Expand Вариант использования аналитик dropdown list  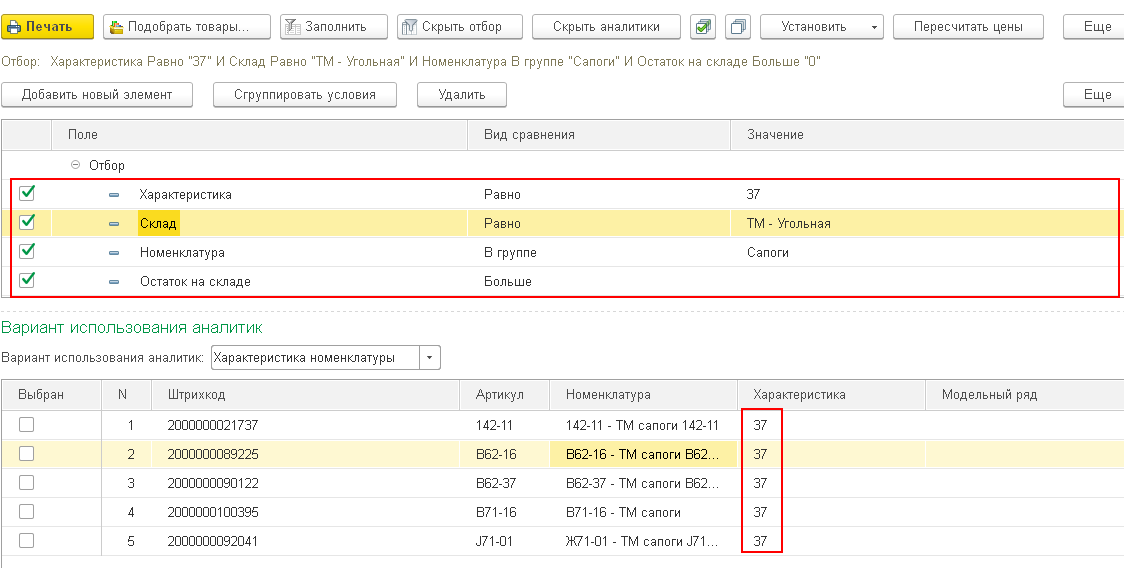430,357
